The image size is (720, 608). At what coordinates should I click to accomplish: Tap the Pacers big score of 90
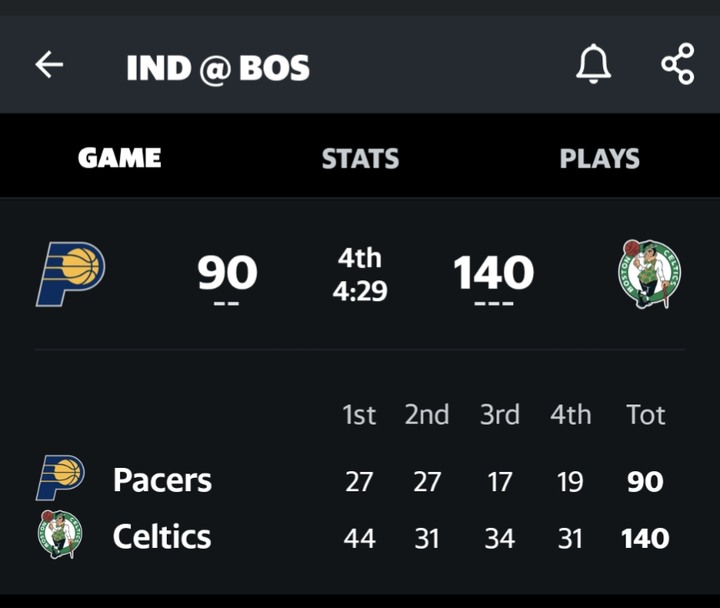(227, 273)
